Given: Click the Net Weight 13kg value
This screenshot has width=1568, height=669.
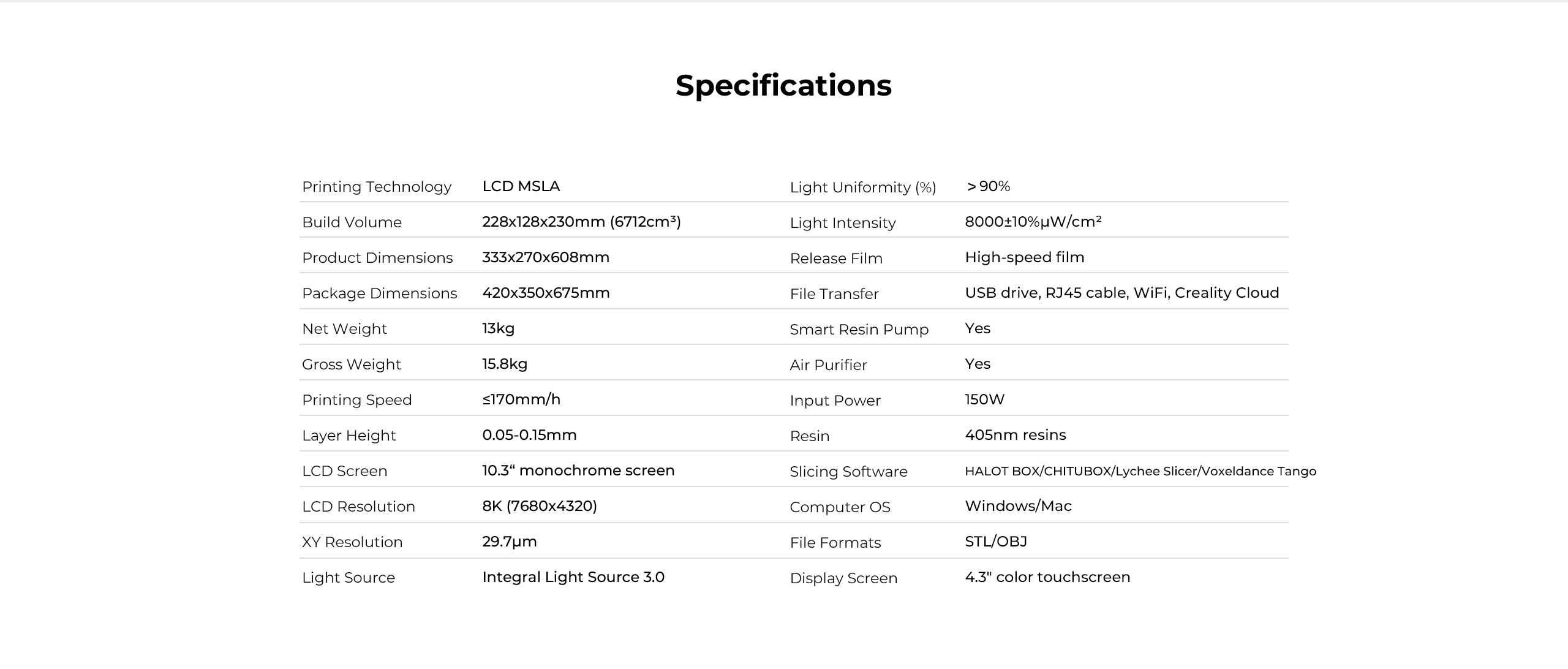Looking at the screenshot, I should coord(498,328).
